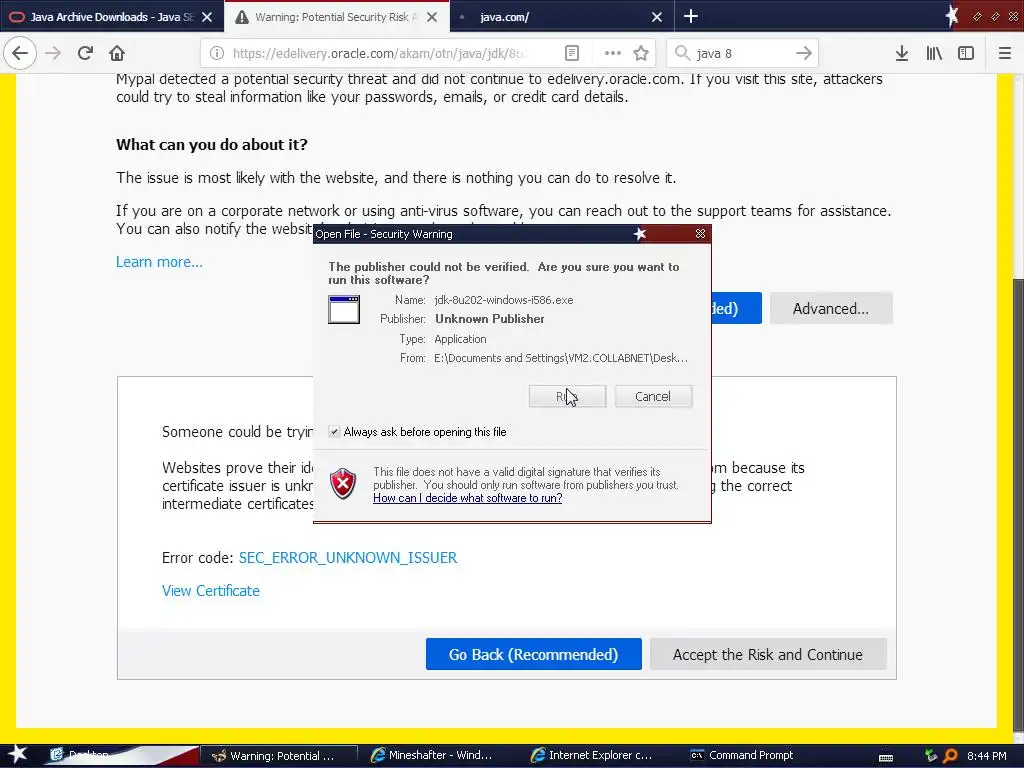Open View Certificate link
The height and width of the screenshot is (768, 1024).
[x=211, y=590]
